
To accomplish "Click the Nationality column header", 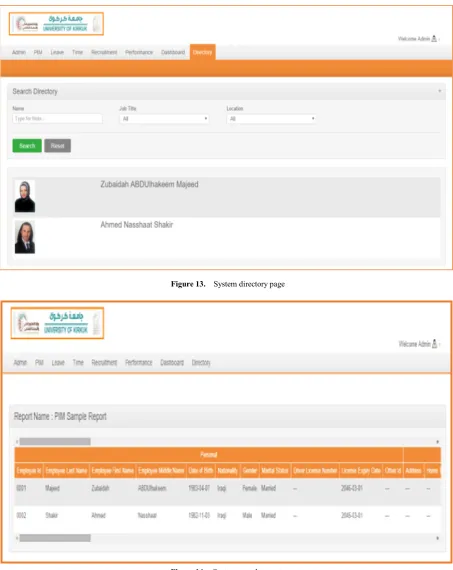I will pos(228,470).
